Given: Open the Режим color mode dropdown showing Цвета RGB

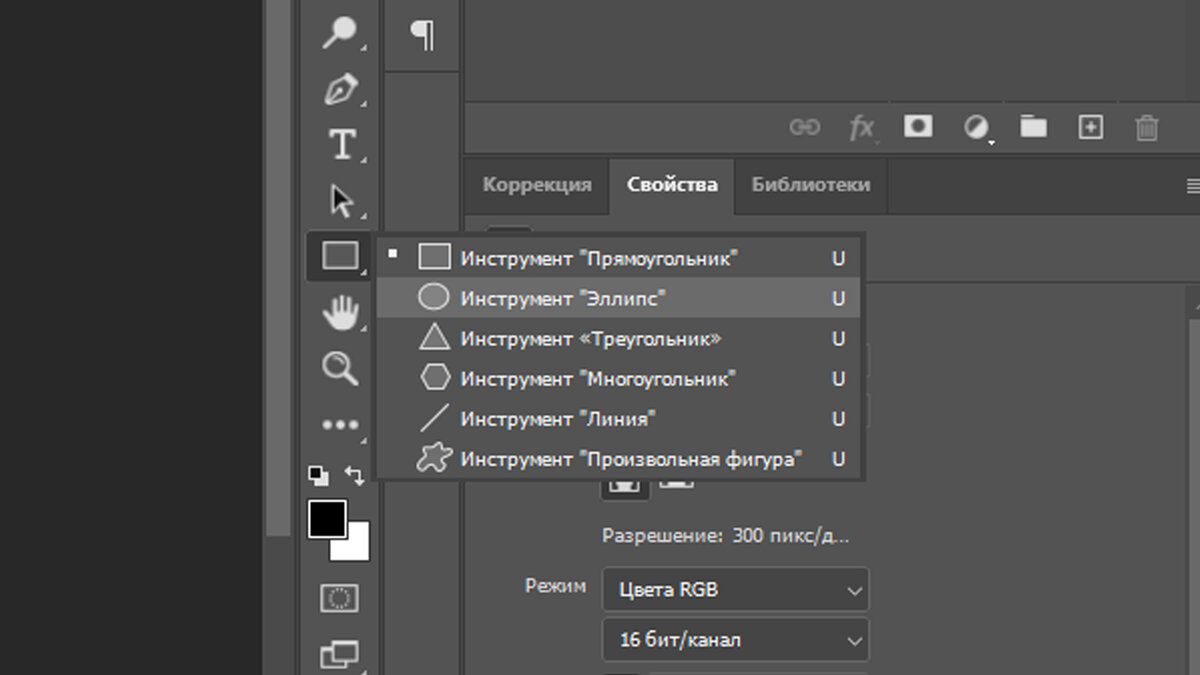Looking at the screenshot, I should (735, 590).
